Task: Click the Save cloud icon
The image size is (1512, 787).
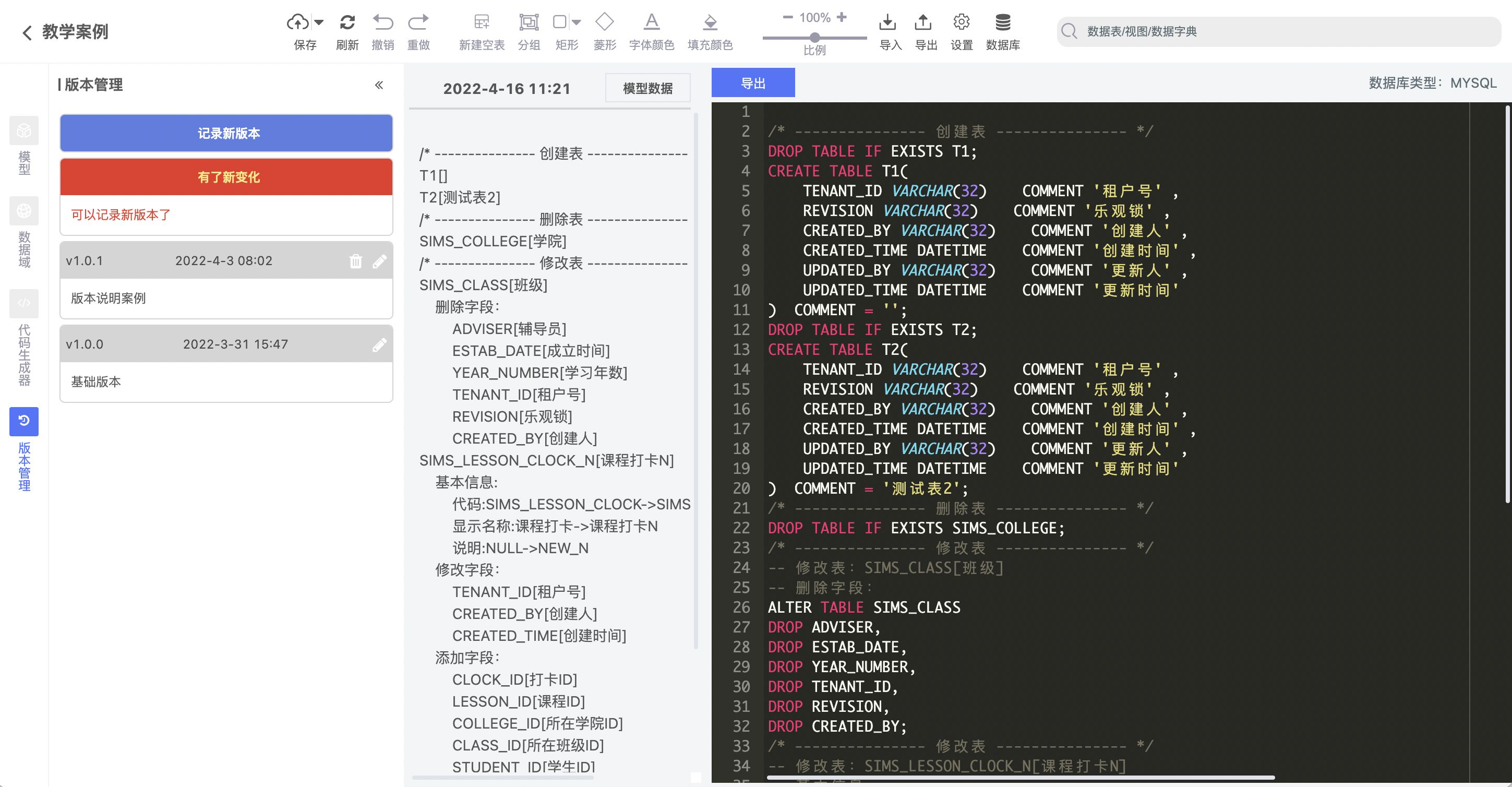Action: (297, 23)
